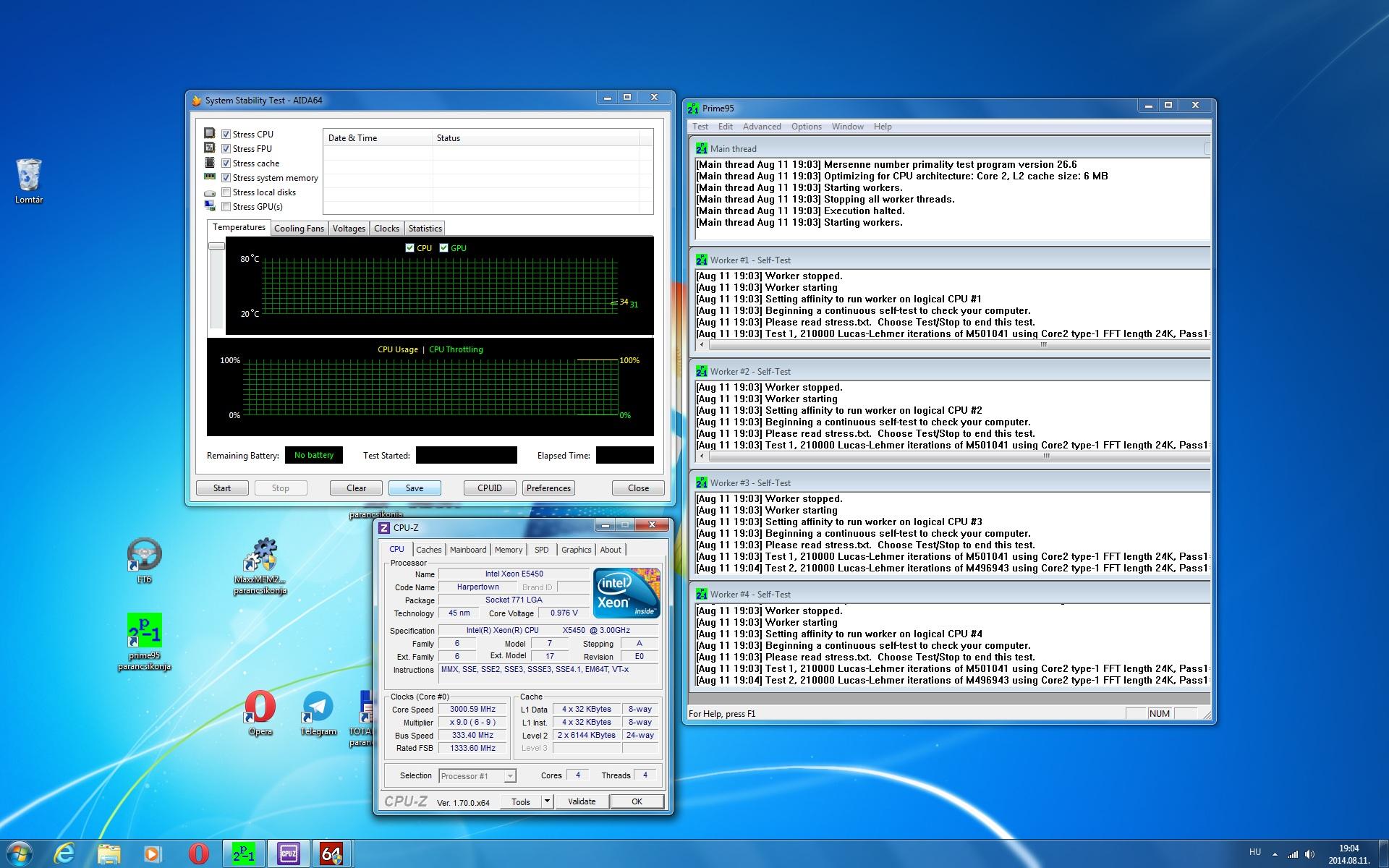Click the Windows Start orb
Image resolution: width=1389 pixels, height=868 pixels.
[x=20, y=854]
